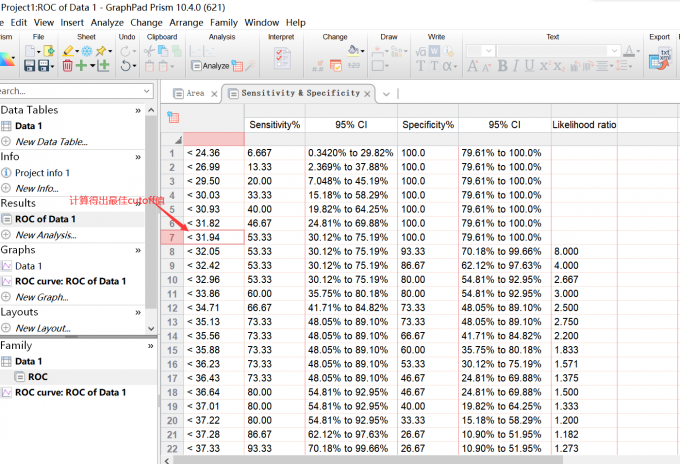Open the Change menu
The width and height of the screenshot is (680, 464).
[x=147, y=23]
